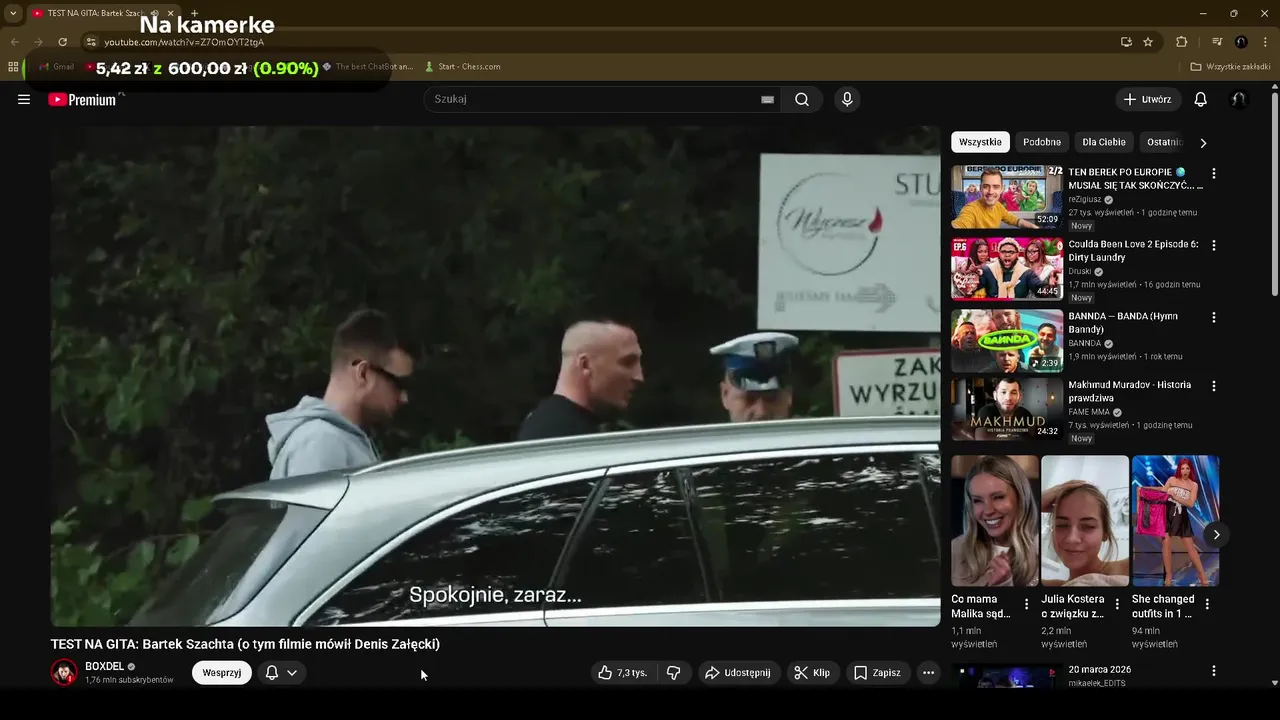1280x720 pixels.
Task: Open She changed outfits short thumbnail
Action: pyautogui.click(x=1175, y=521)
